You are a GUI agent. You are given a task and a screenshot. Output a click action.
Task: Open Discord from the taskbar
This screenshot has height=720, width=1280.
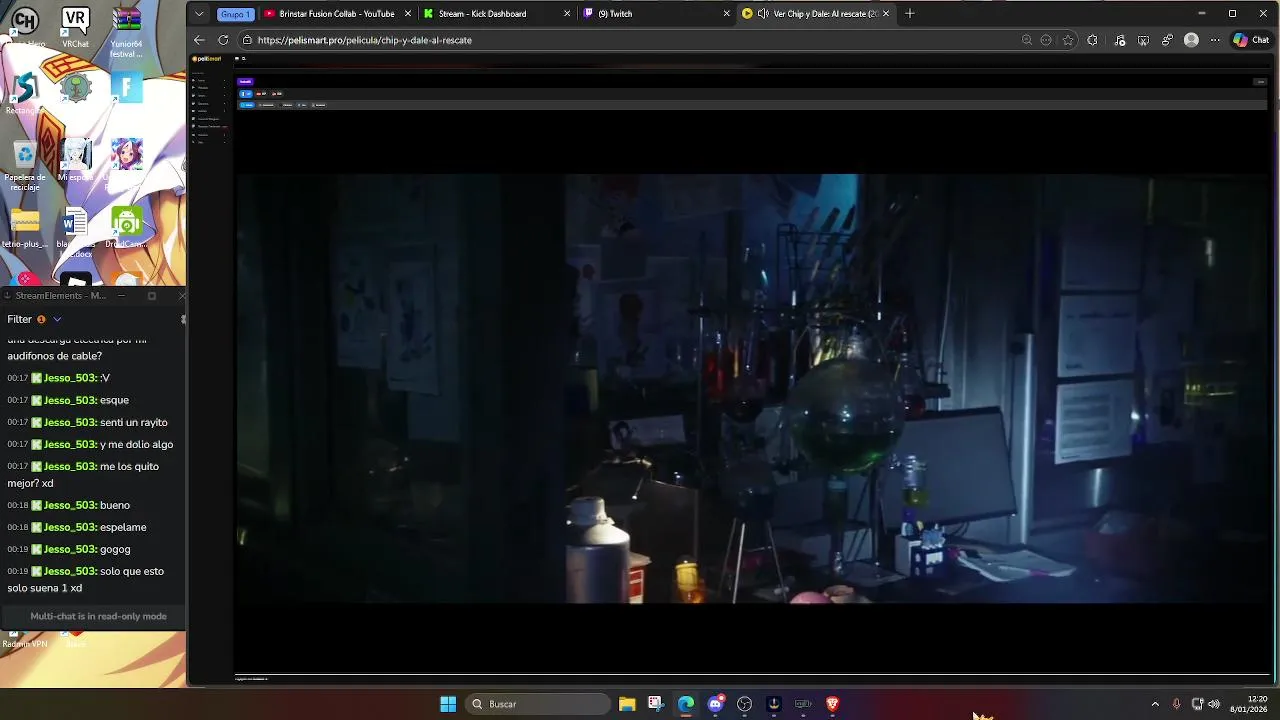(x=715, y=704)
